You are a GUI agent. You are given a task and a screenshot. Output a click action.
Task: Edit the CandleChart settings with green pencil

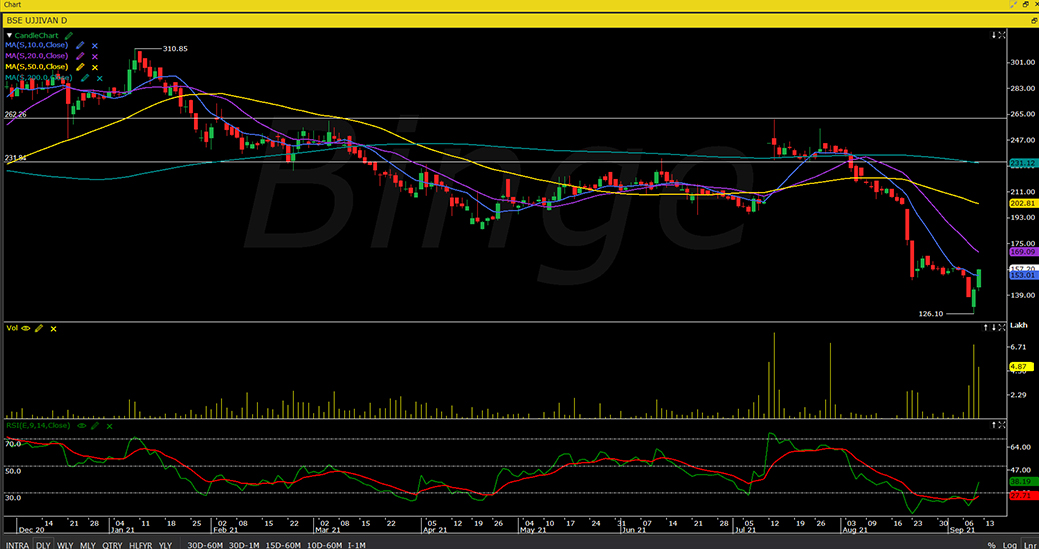(70, 35)
